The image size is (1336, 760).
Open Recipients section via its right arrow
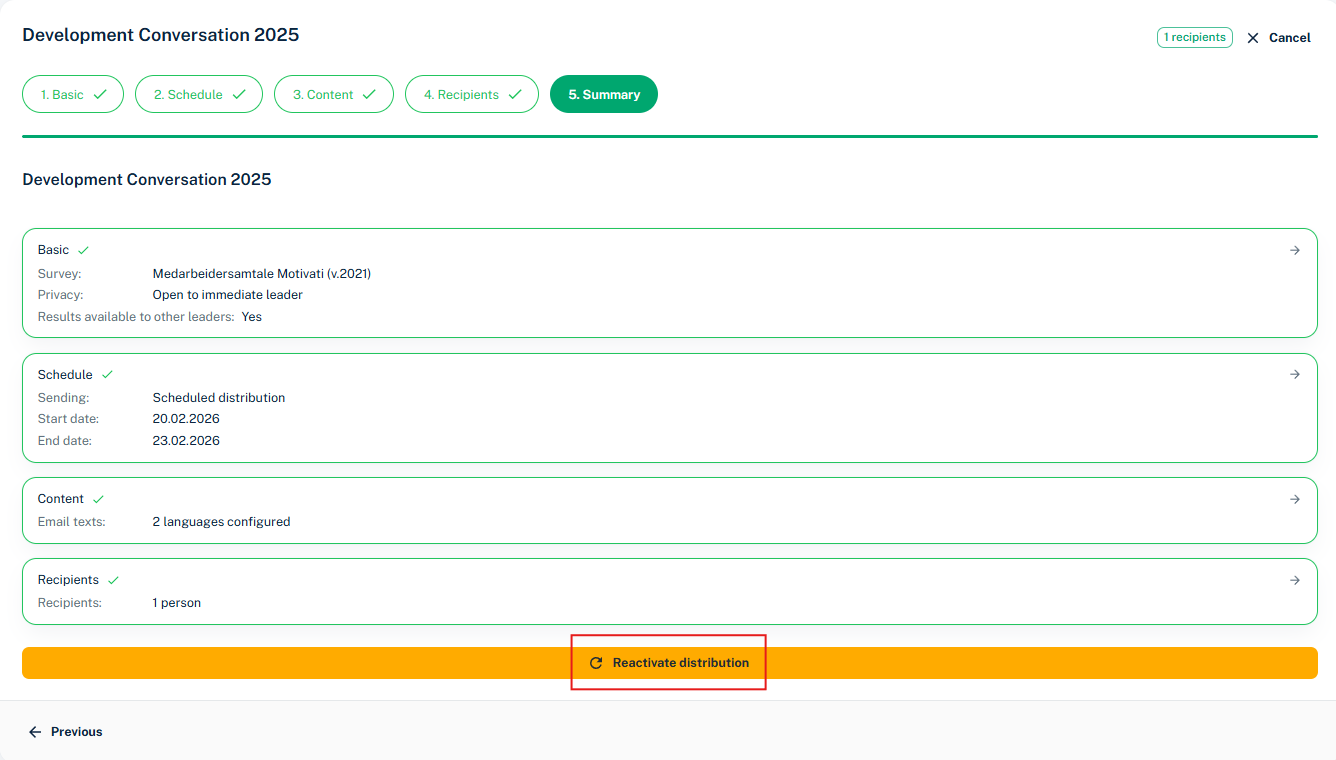pyautogui.click(x=1295, y=580)
